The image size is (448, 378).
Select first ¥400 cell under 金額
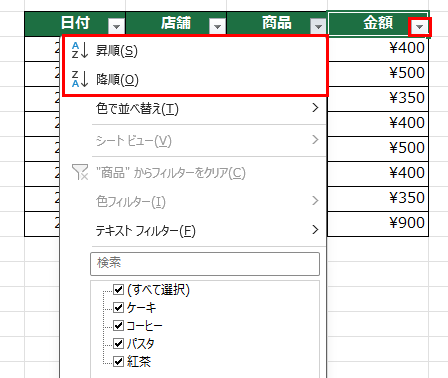(x=378, y=49)
